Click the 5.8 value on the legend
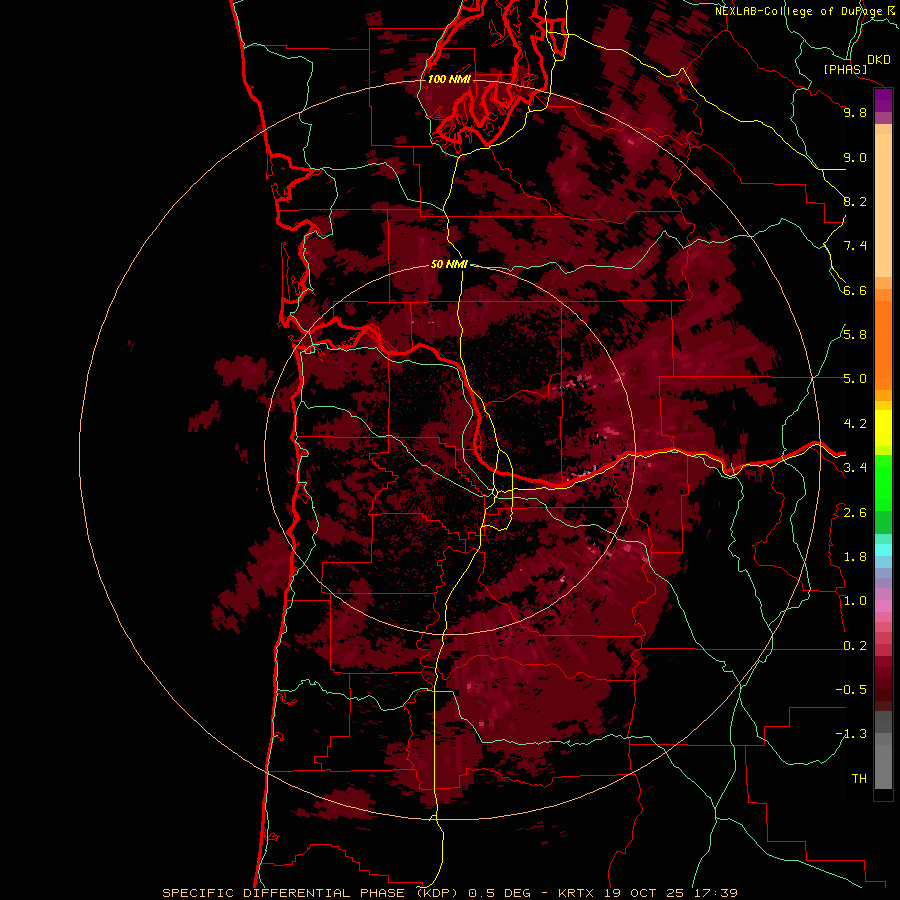900x900 pixels. point(855,335)
